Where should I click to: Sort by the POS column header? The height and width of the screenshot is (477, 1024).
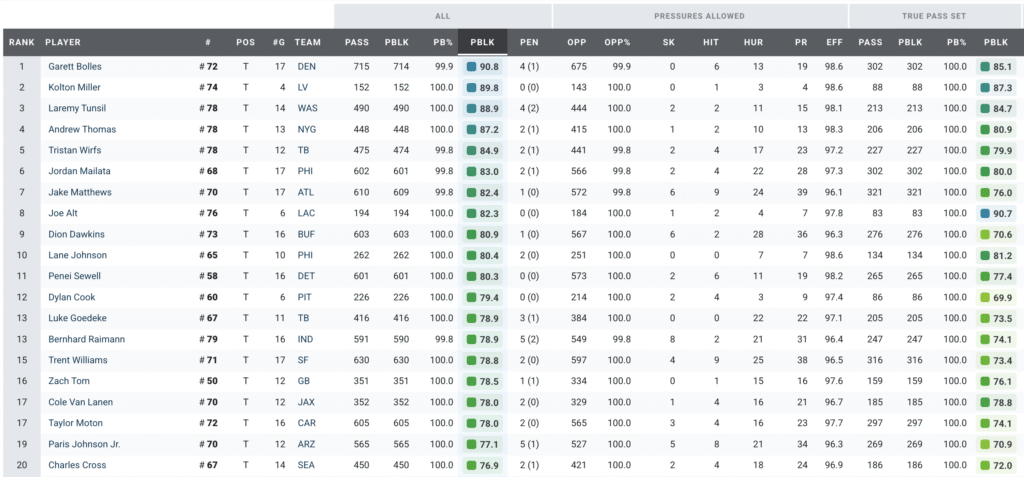click(x=245, y=42)
